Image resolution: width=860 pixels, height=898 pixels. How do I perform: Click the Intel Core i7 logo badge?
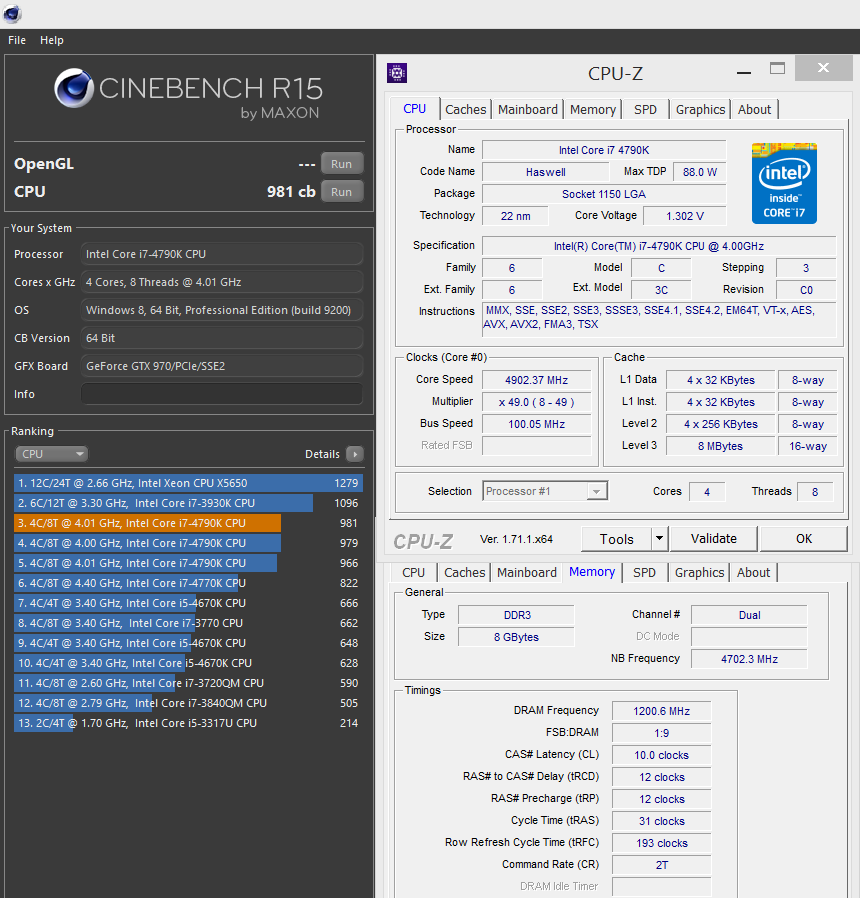[784, 183]
